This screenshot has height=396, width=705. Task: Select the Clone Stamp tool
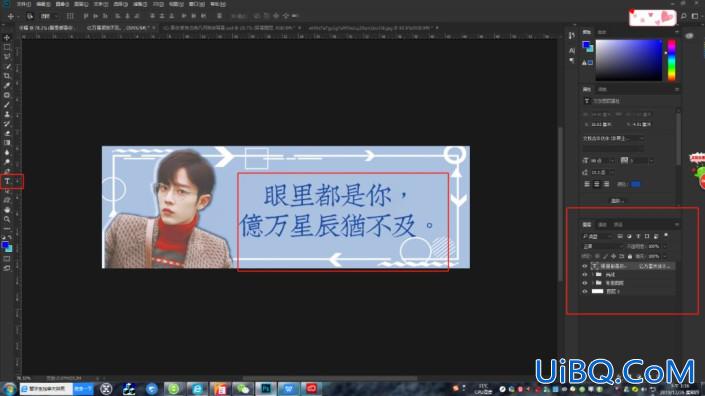pyautogui.click(x=7, y=114)
